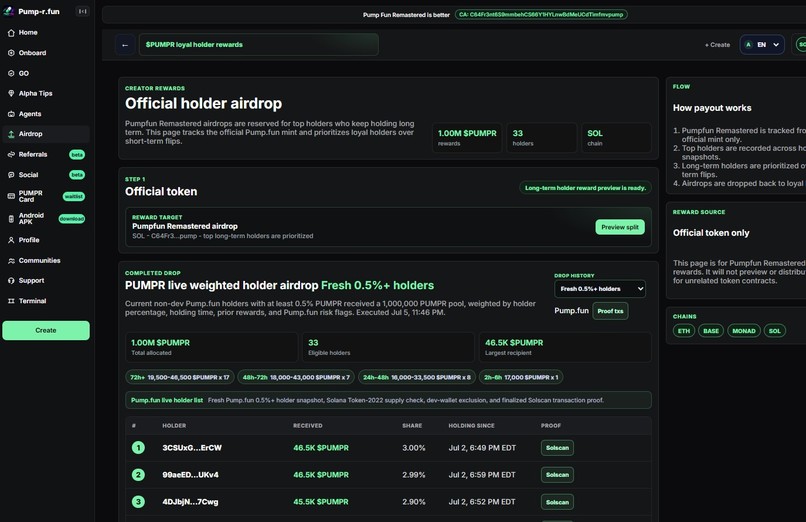The height and width of the screenshot is (522, 806).
Task: Open the Terminal menu item
Action: tap(46, 301)
